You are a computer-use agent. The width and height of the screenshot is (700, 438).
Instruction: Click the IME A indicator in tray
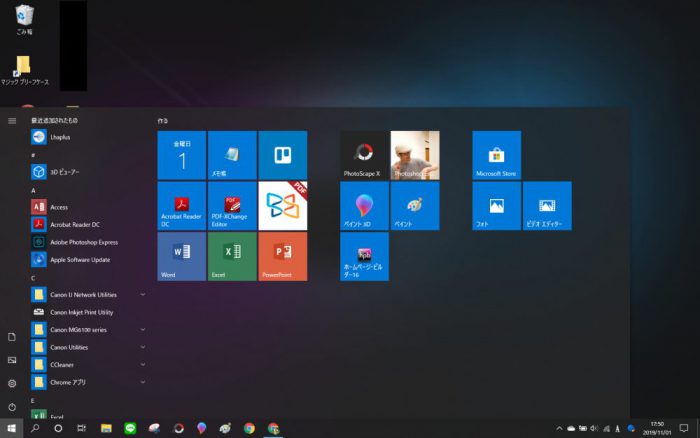[617, 429]
